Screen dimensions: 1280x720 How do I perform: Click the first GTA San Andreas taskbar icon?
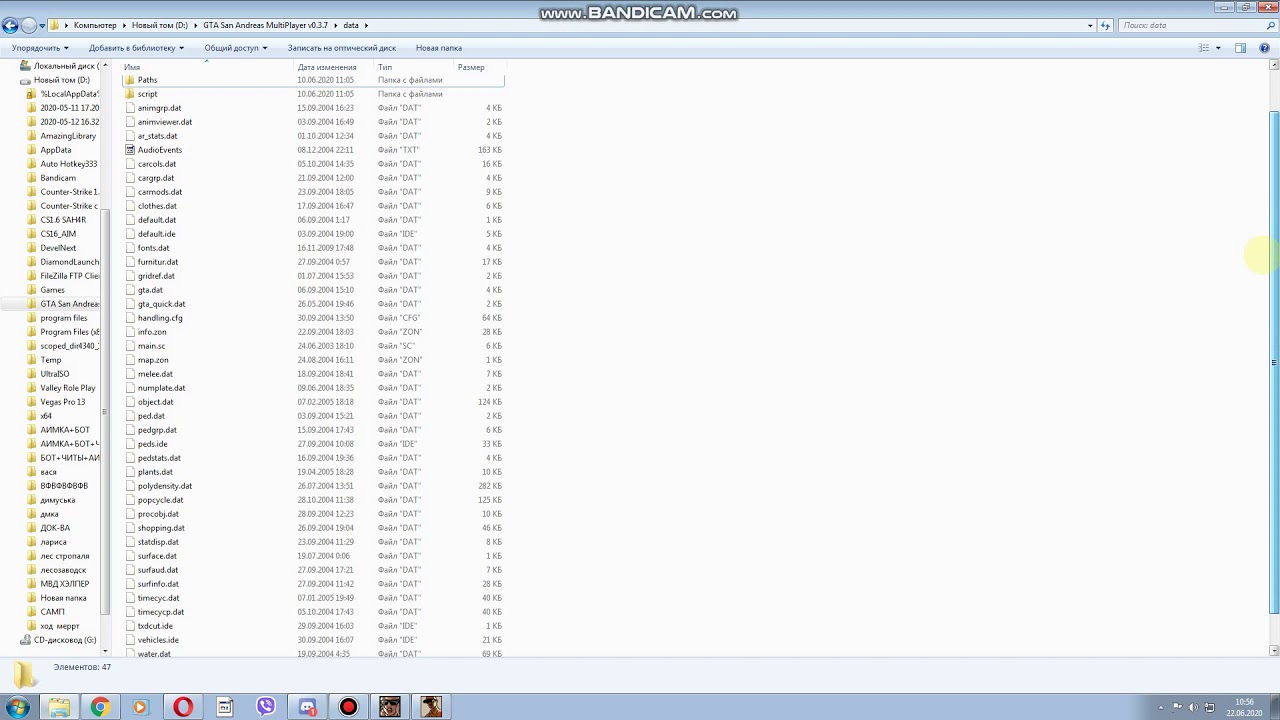point(390,707)
